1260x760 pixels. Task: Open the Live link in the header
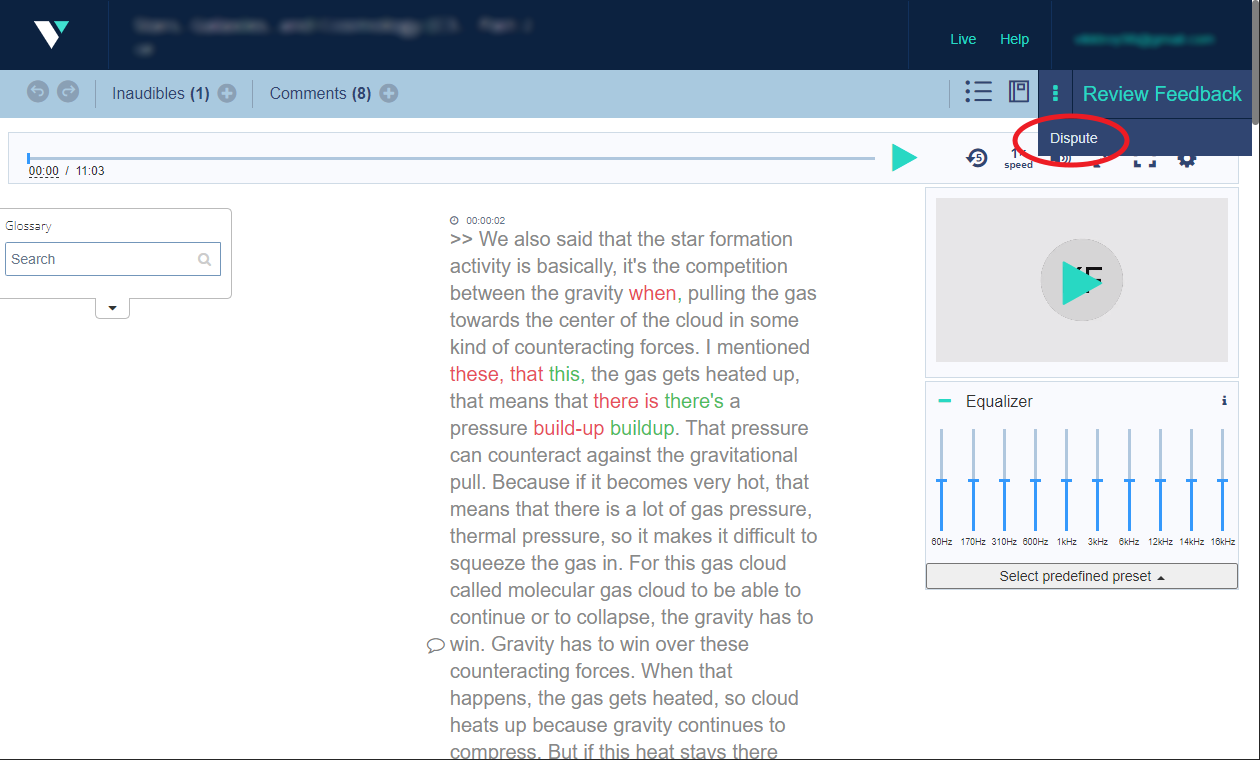click(963, 39)
